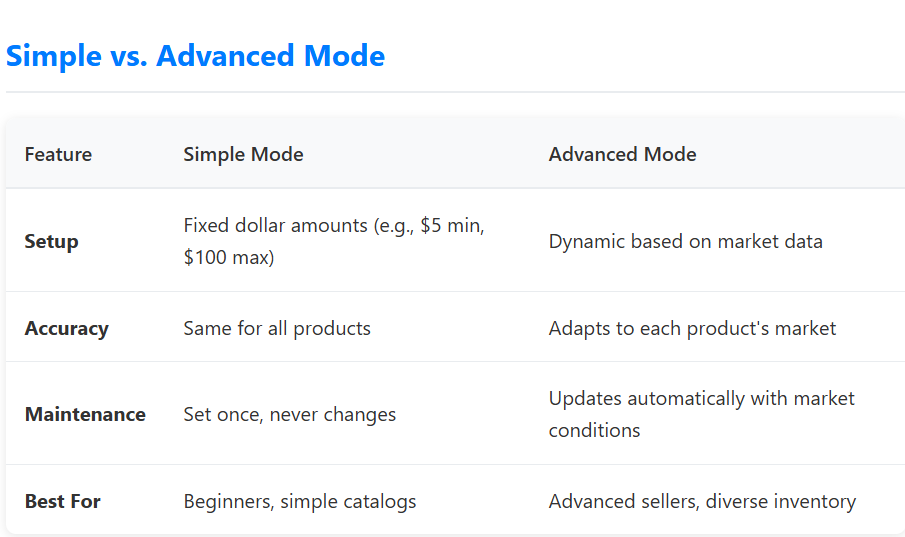Click the Beginners, simple catalogs cell

pos(300,501)
